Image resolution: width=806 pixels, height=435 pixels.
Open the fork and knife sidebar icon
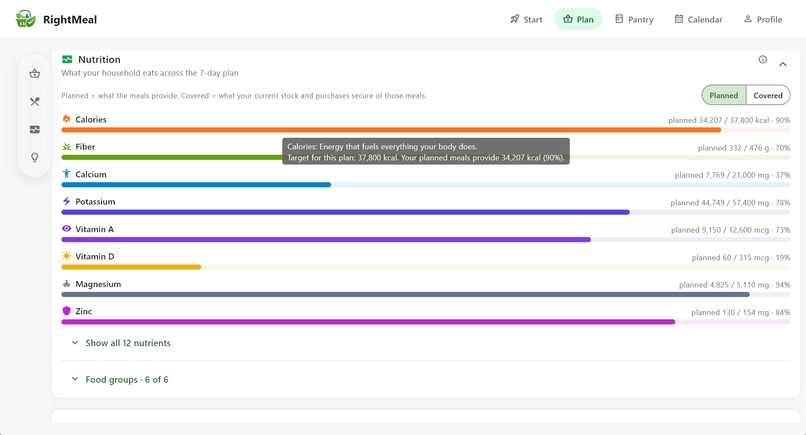(34, 102)
